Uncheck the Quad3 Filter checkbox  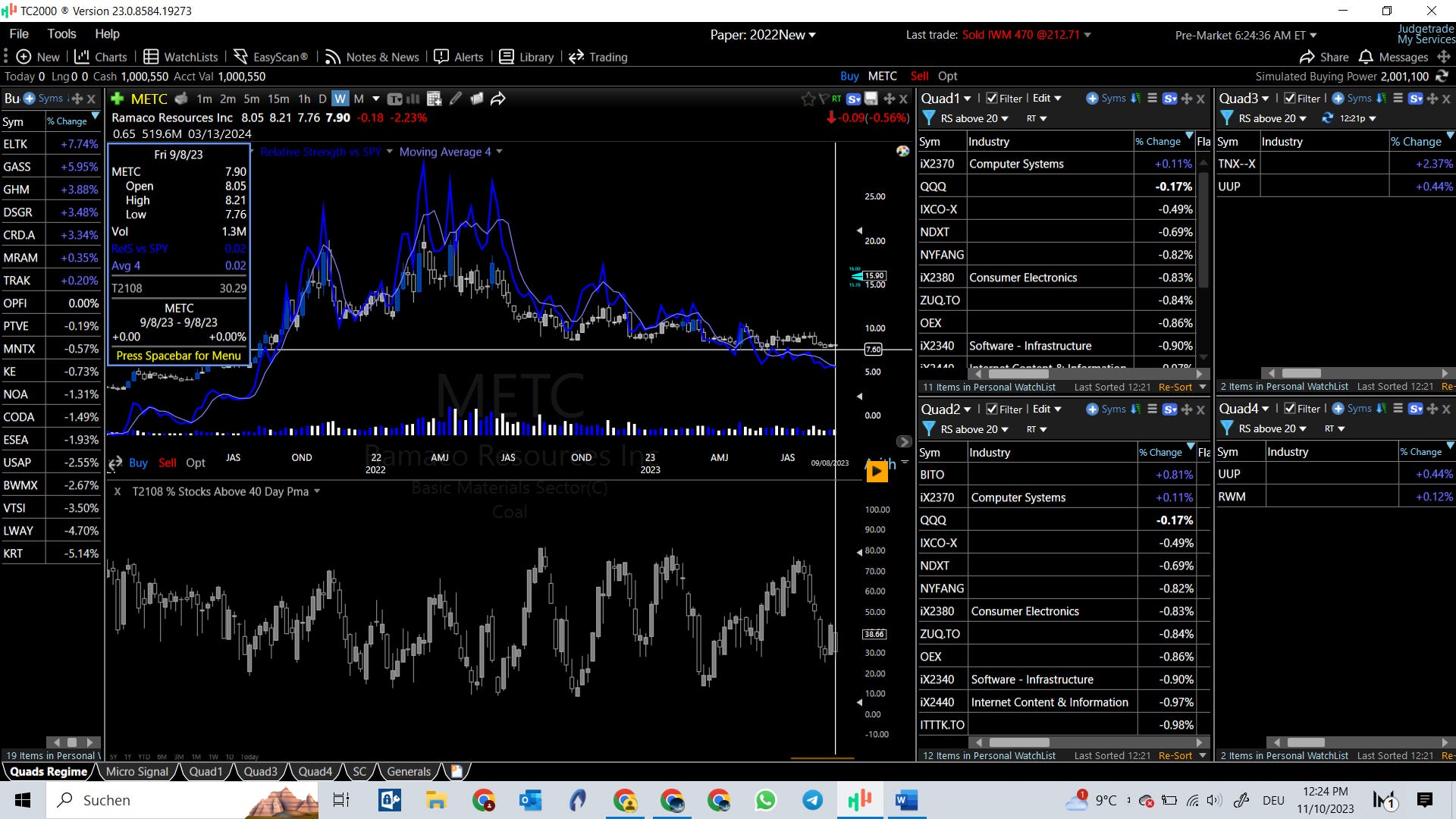click(1290, 99)
